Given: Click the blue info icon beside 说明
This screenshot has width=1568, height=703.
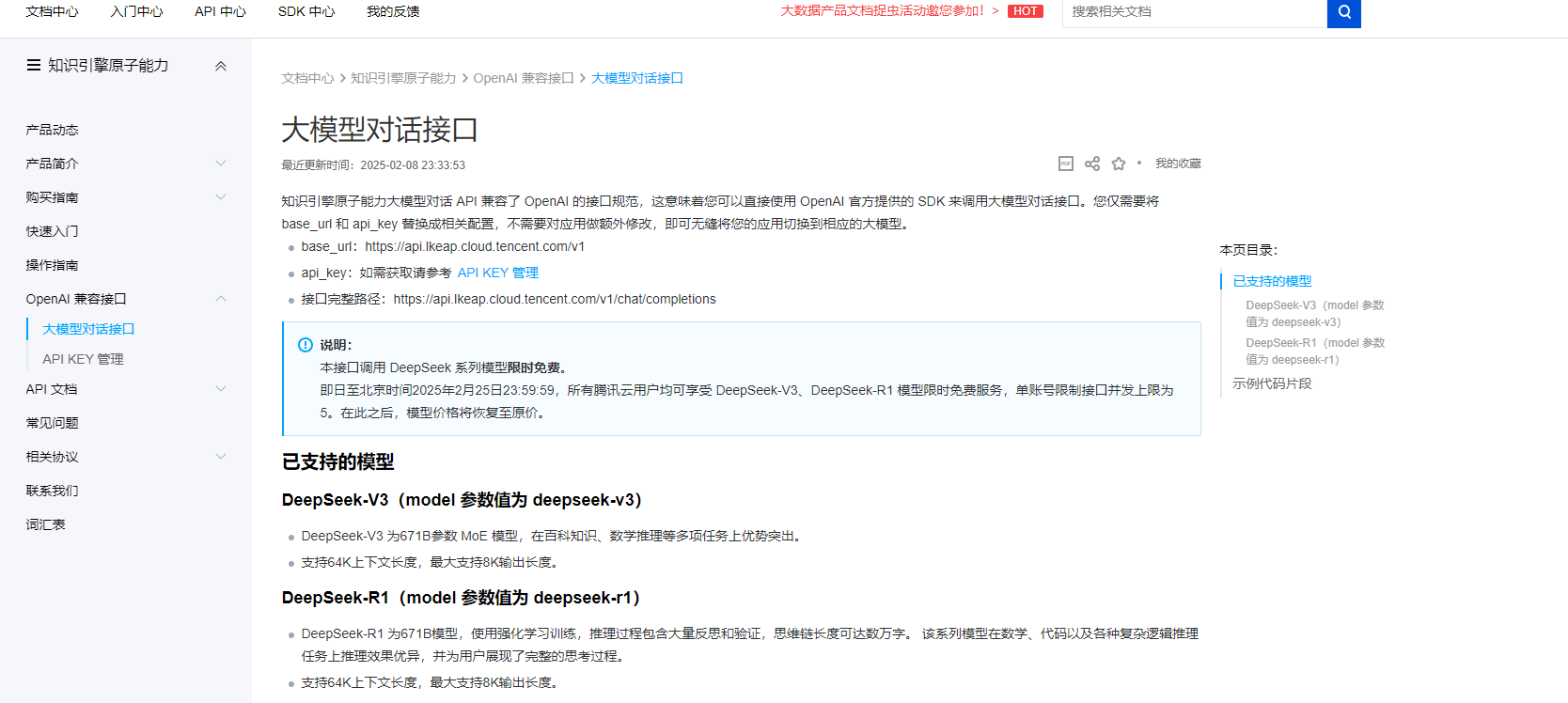Looking at the screenshot, I should click(x=306, y=345).
